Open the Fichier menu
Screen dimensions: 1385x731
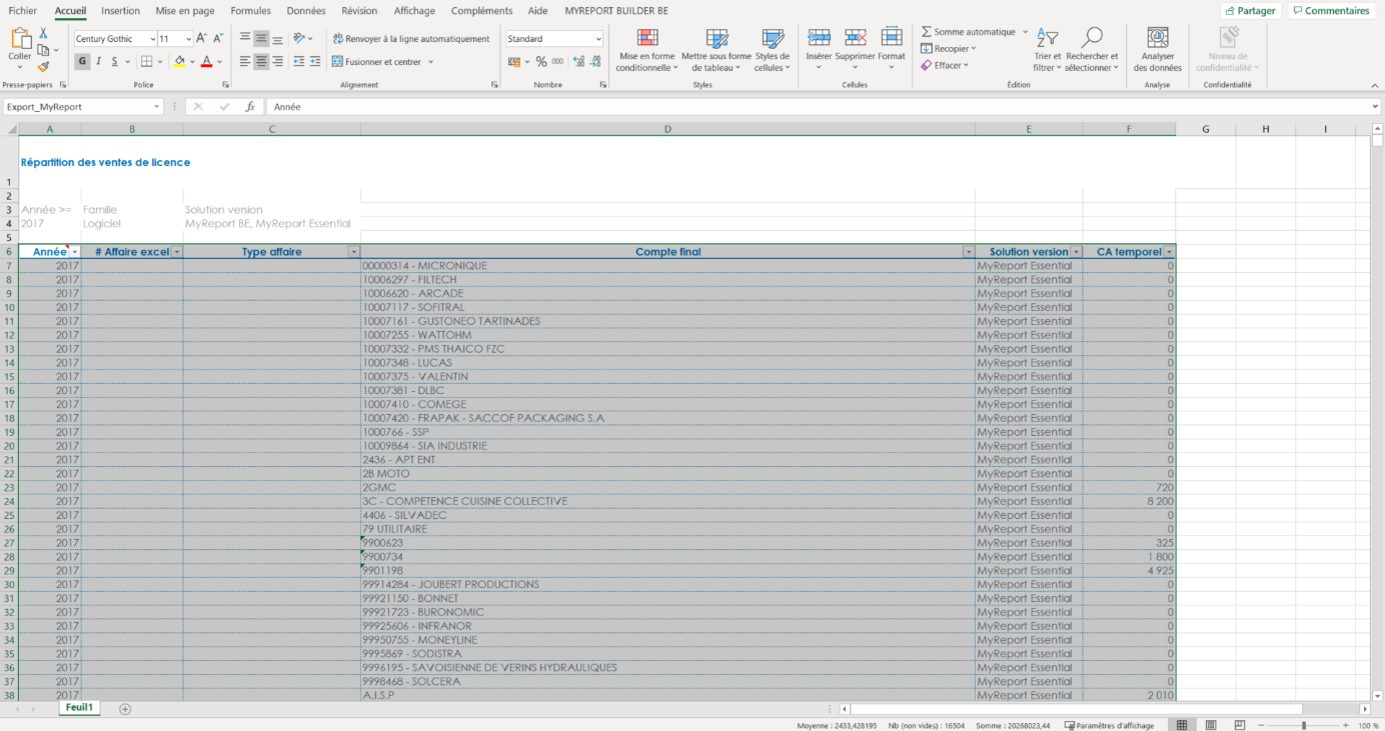pos(22,11)
